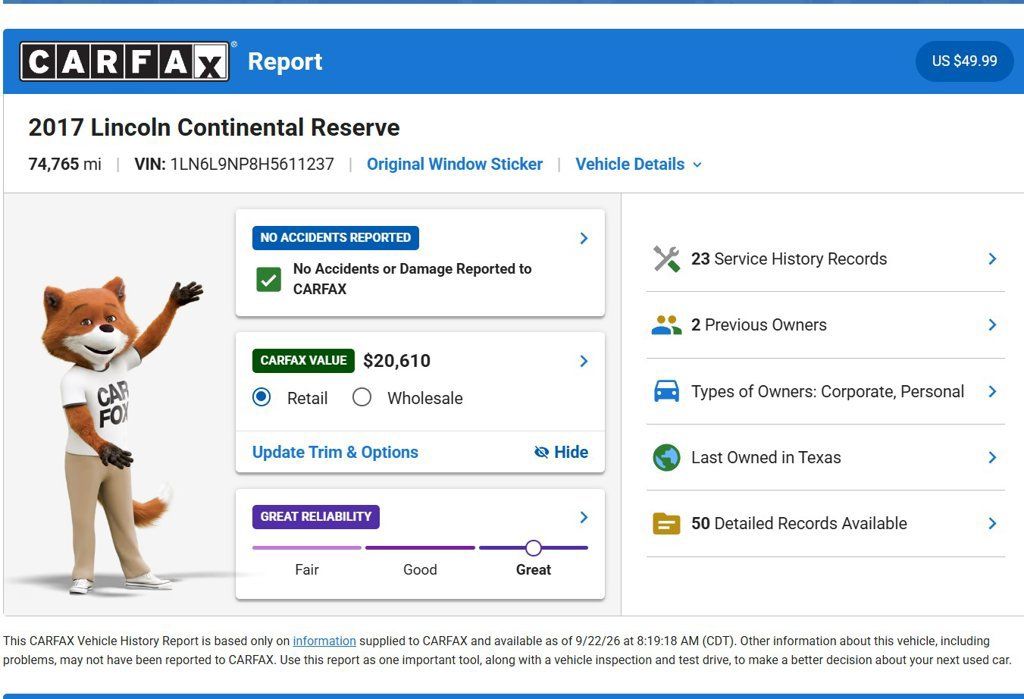Click the crossed-eye icon beside Hide

[x=541, y=452]
